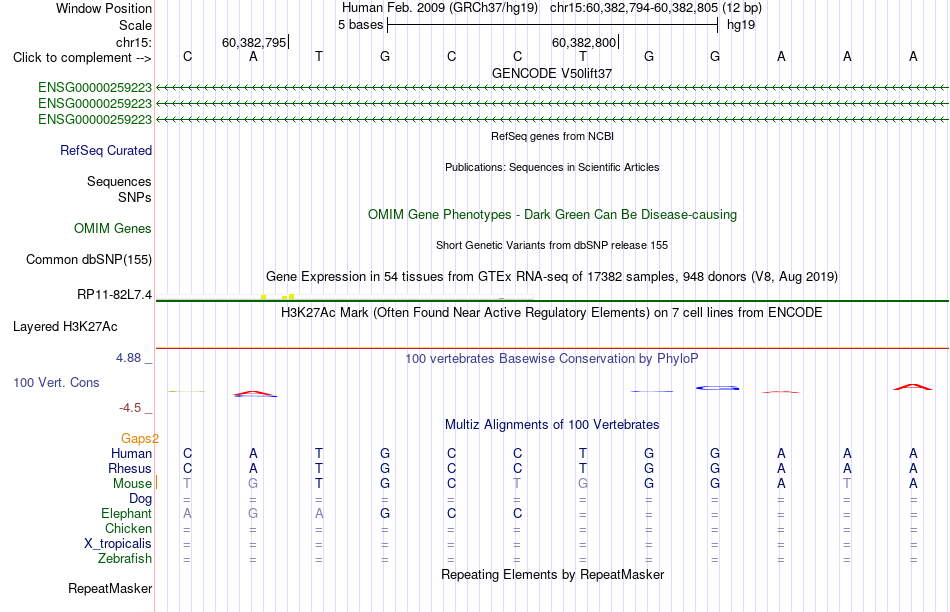Click the bottom ENSG00000259223 transcript label

[95, 119]
